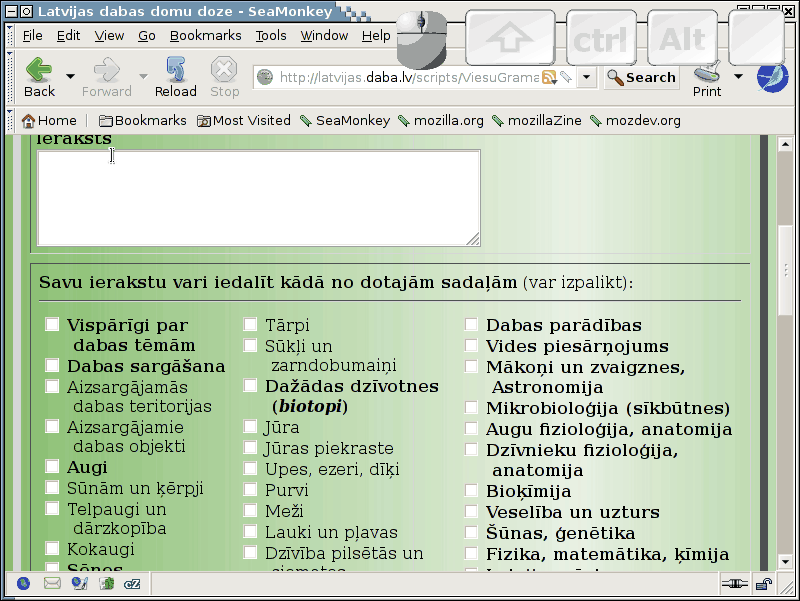This screenshot has width=800, height=601.
Task: Check the Meži category
Action: pyautogui.click(x=250, y=510)
